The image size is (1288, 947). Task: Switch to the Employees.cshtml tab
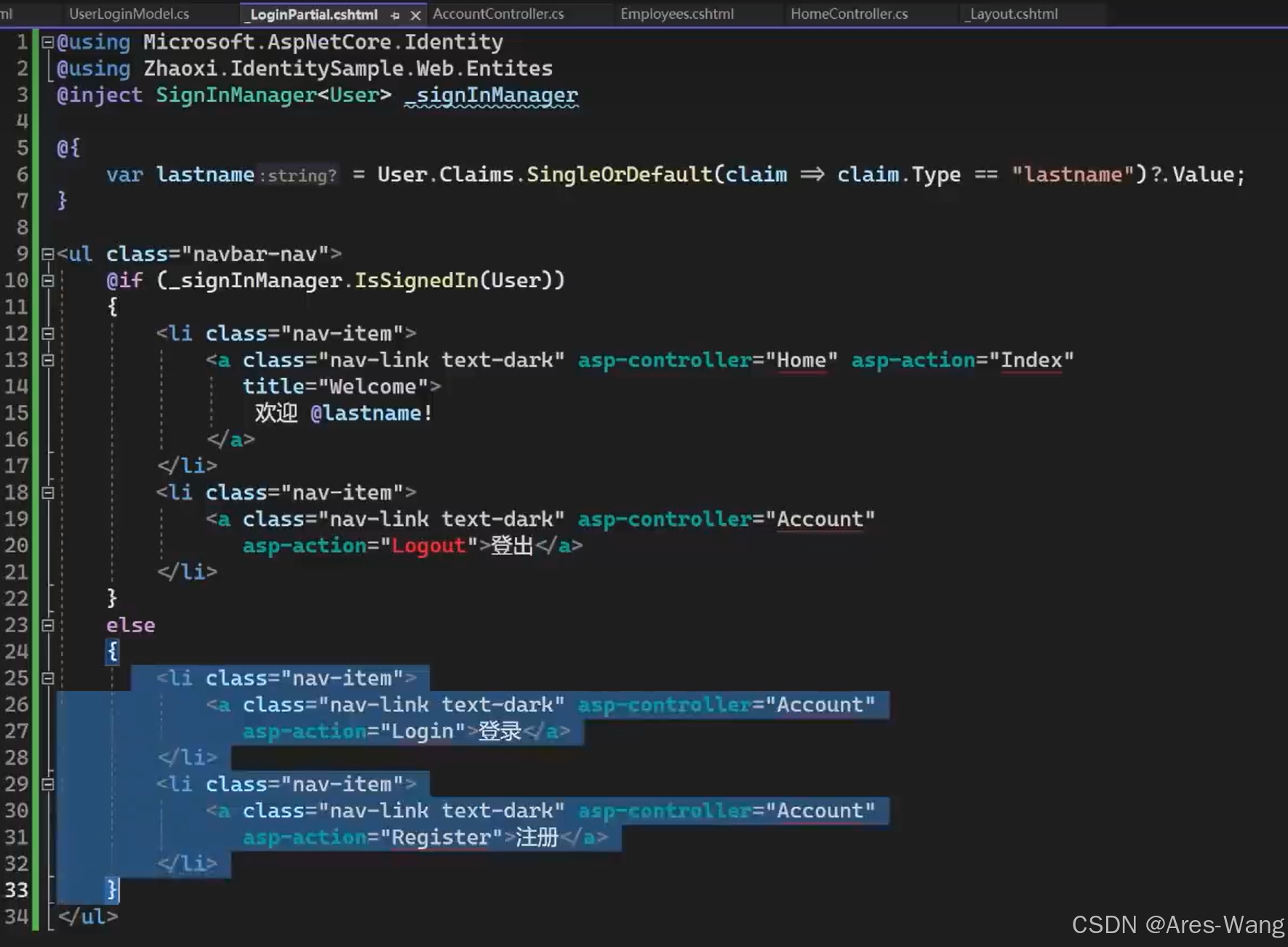[676, 14]
